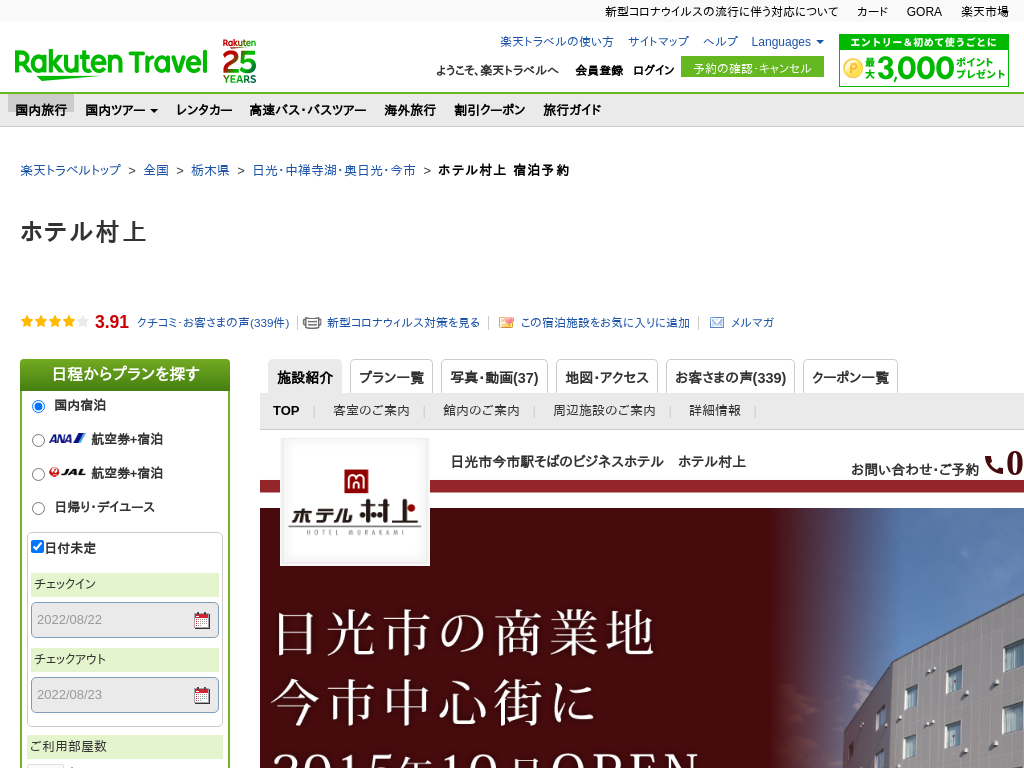Open the COVID-19 response notice link
This screenshot has width=1024, height=768.
[x=721, y=12]
